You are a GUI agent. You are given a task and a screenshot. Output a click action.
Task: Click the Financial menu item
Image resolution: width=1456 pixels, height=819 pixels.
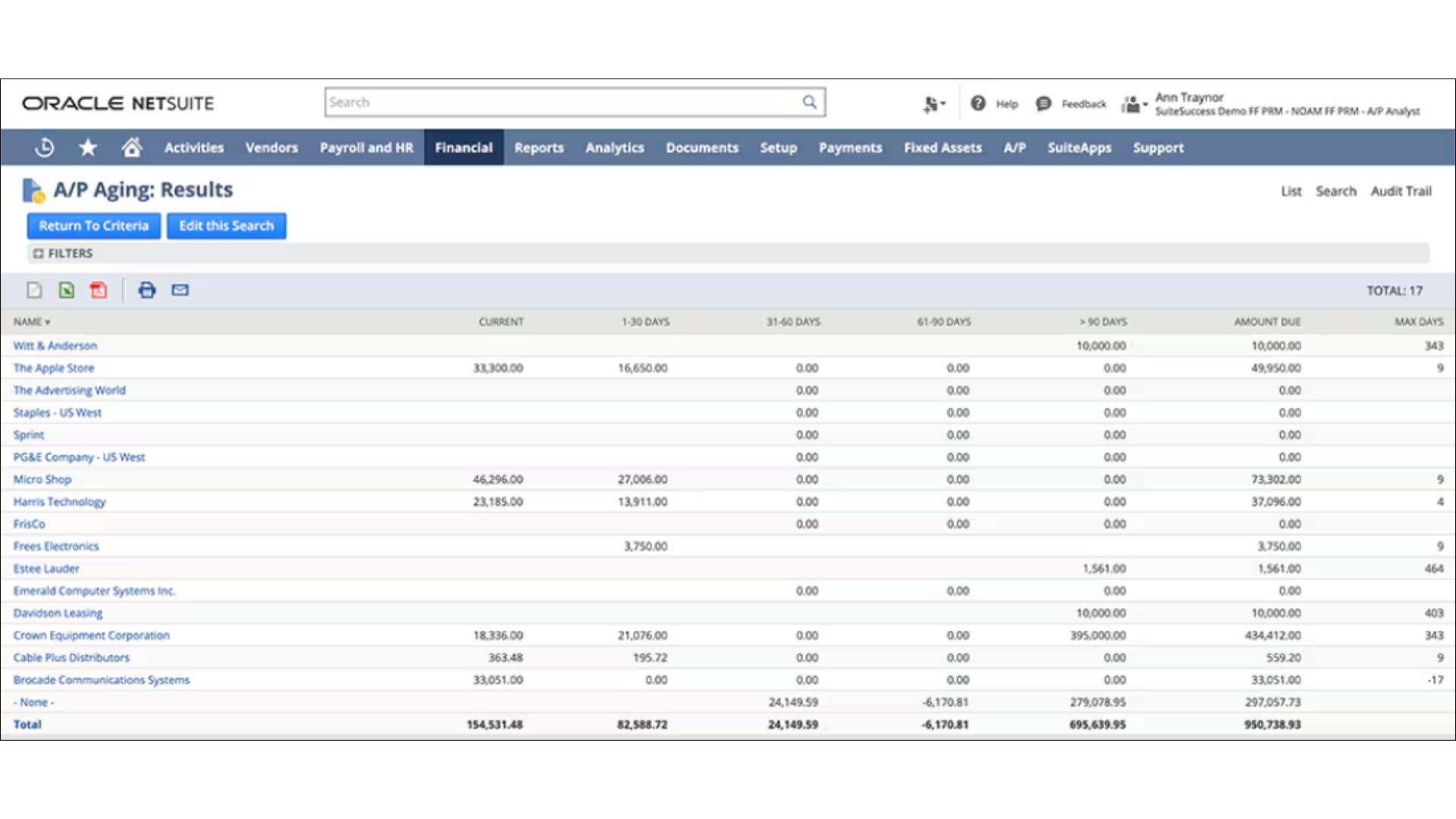[x=464, y=148]
